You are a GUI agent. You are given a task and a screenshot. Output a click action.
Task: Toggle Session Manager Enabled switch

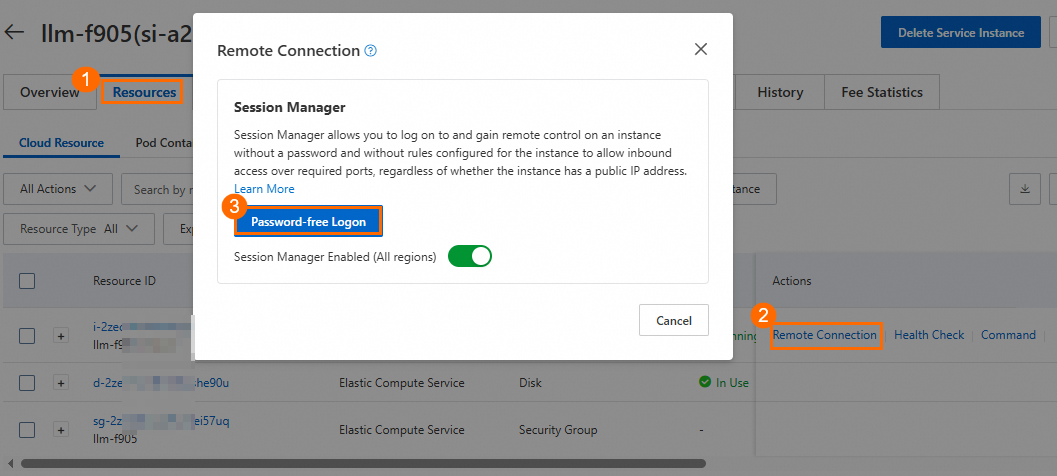470,257
